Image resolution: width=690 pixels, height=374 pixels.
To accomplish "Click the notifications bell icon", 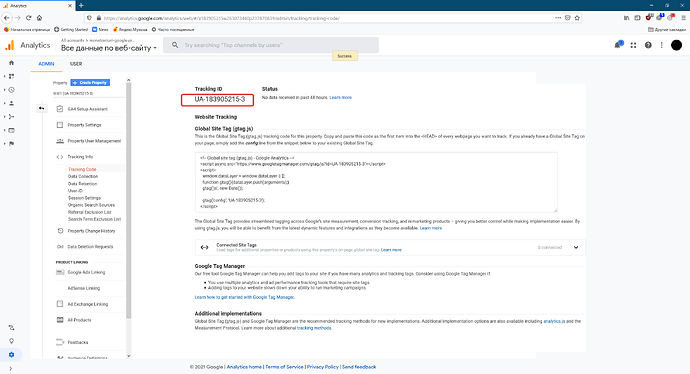I will (618, 45).
